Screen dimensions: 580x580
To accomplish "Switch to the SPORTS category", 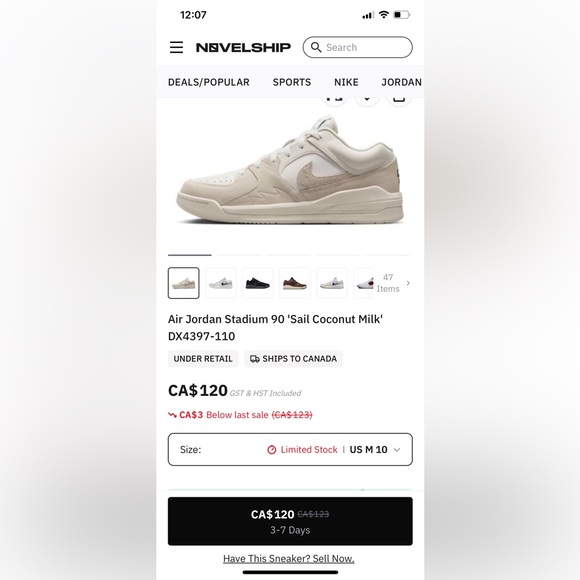I will click(x=292, y=82).
